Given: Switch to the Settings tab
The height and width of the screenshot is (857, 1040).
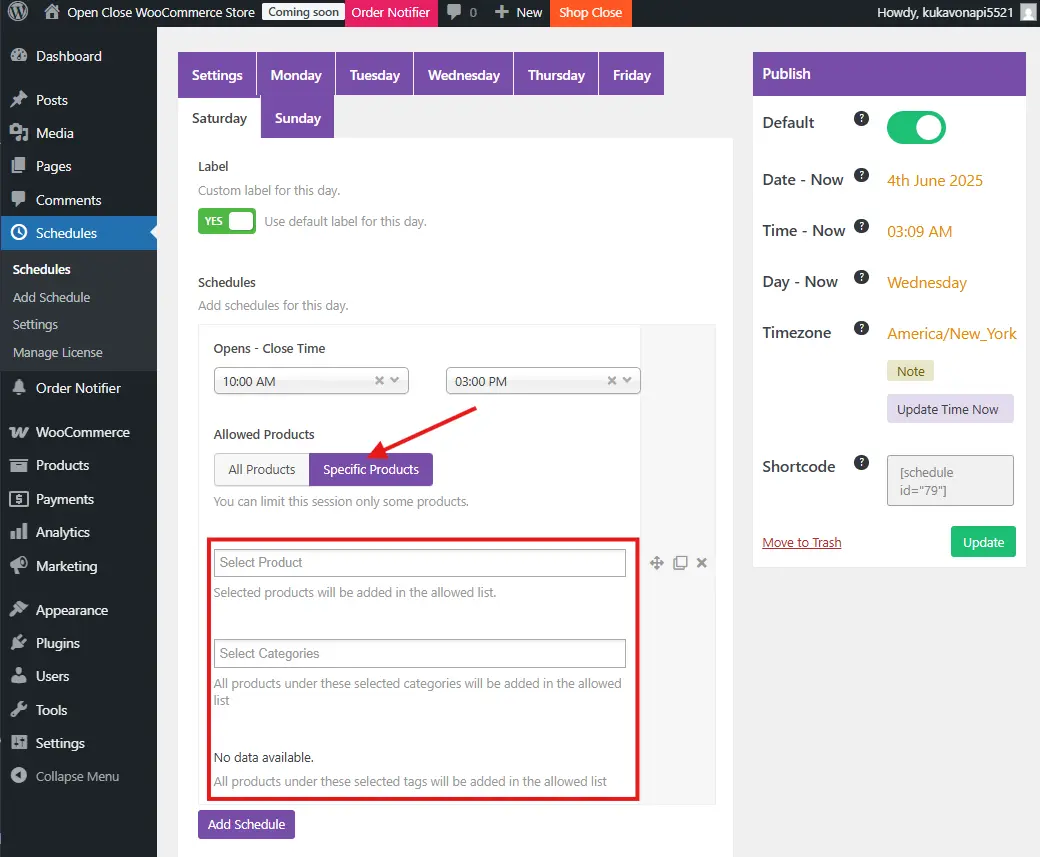Looking at the screenshot, I should click(217, 74).
